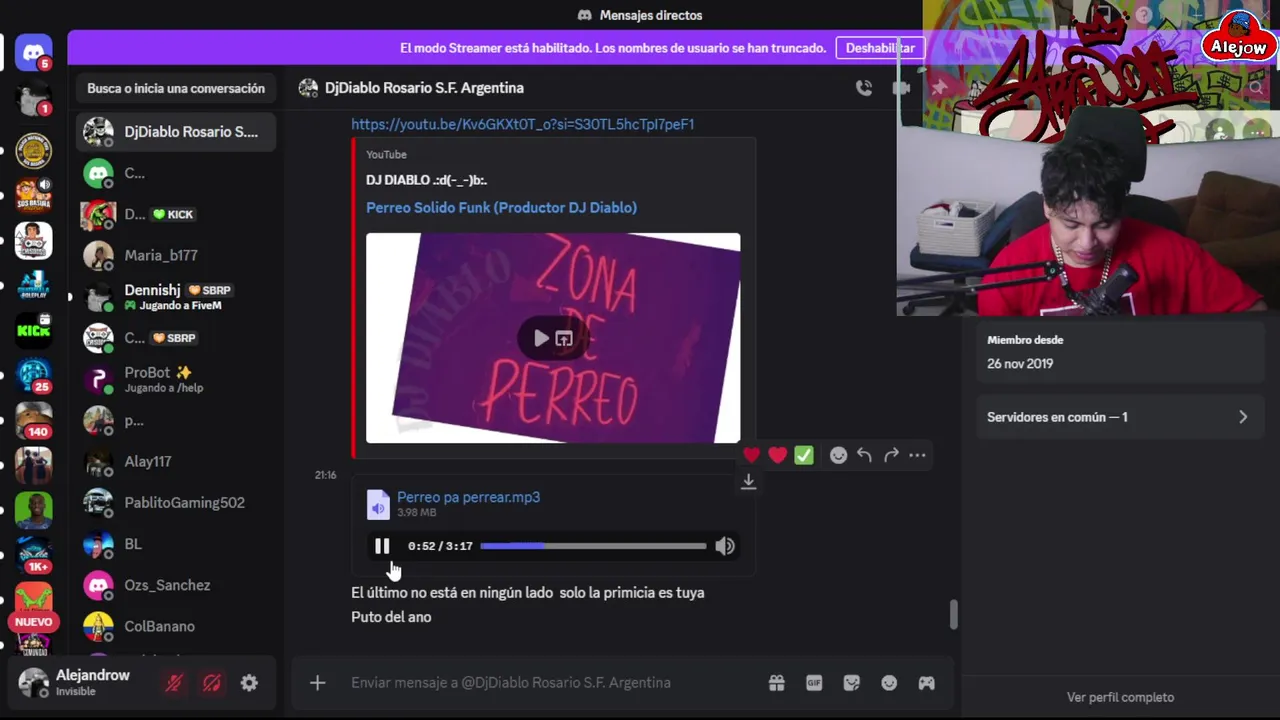Open the gift Nitro icon
1280x720 pixels.
point(776,683)
